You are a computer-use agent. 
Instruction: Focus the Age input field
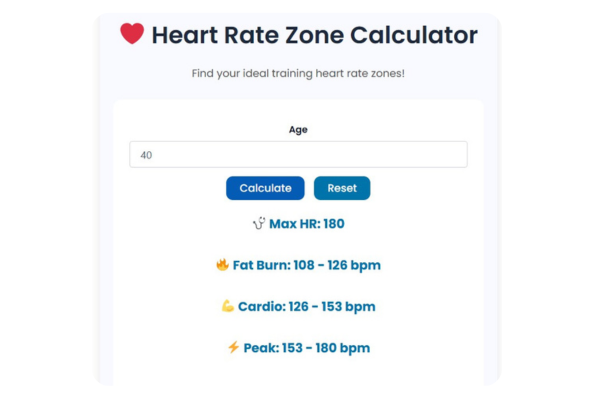click(x=298, y=155)
